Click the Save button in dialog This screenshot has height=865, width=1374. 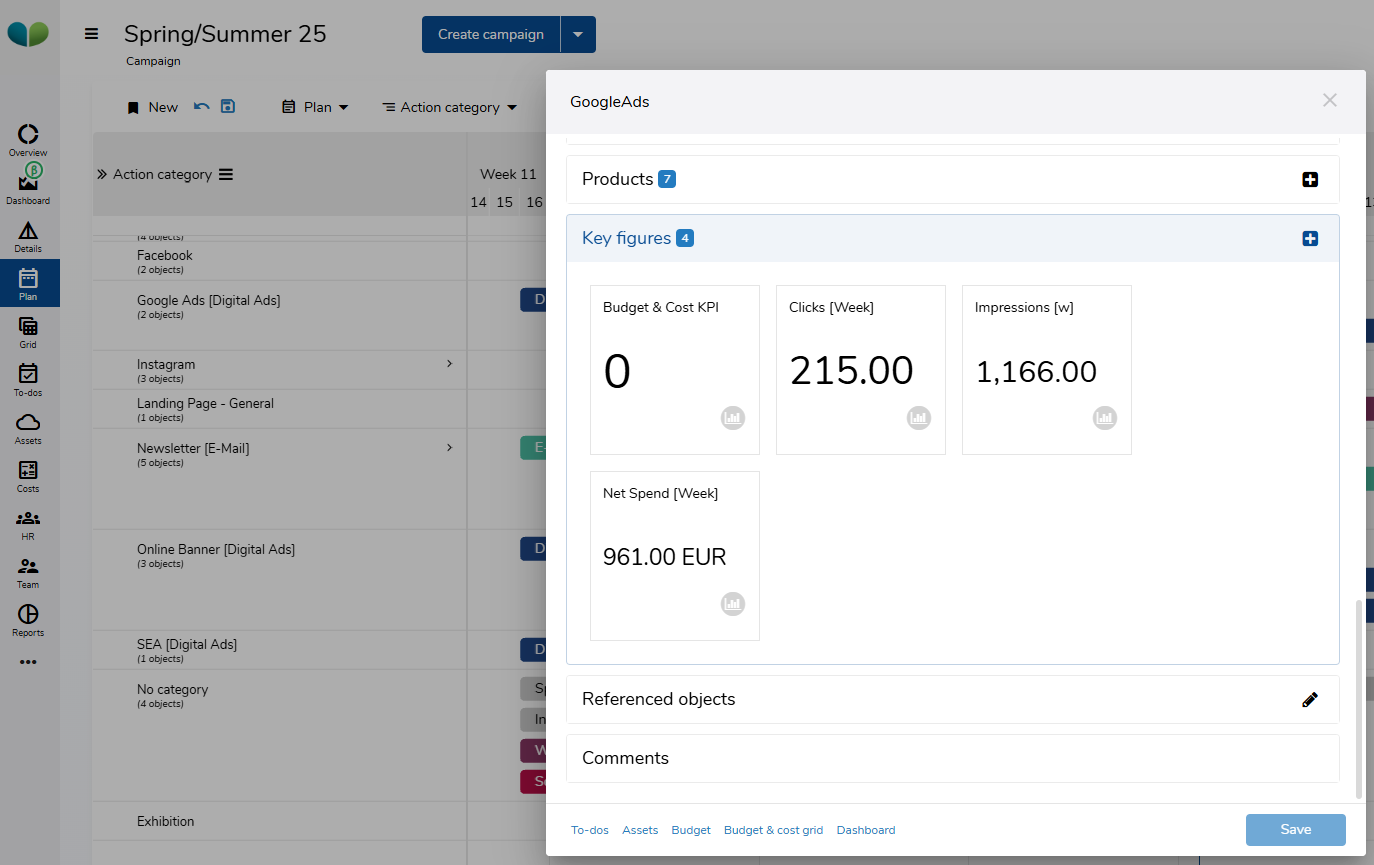click(1296, 830)
